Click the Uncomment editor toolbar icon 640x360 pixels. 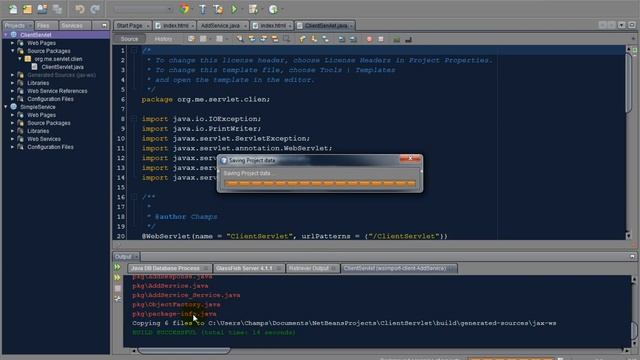(x=408, y=39)
